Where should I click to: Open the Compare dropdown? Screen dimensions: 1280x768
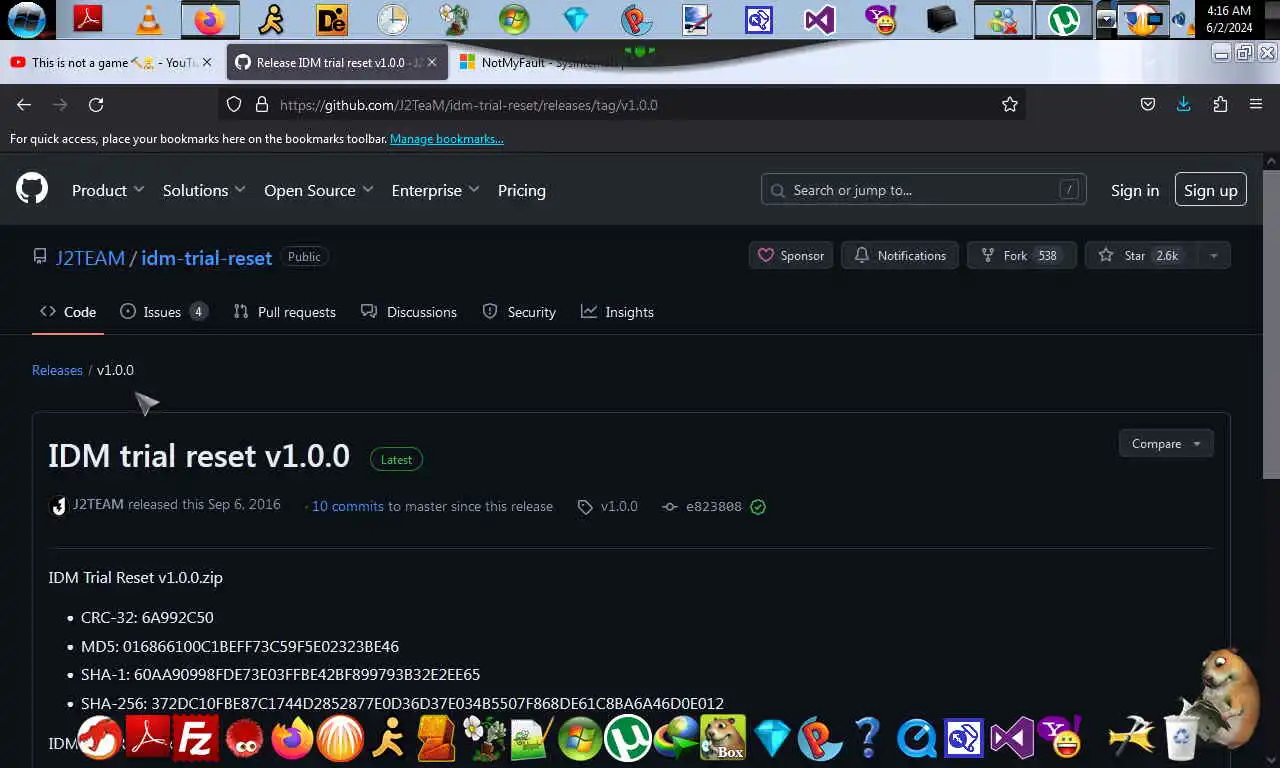(x=1166, y=444)
